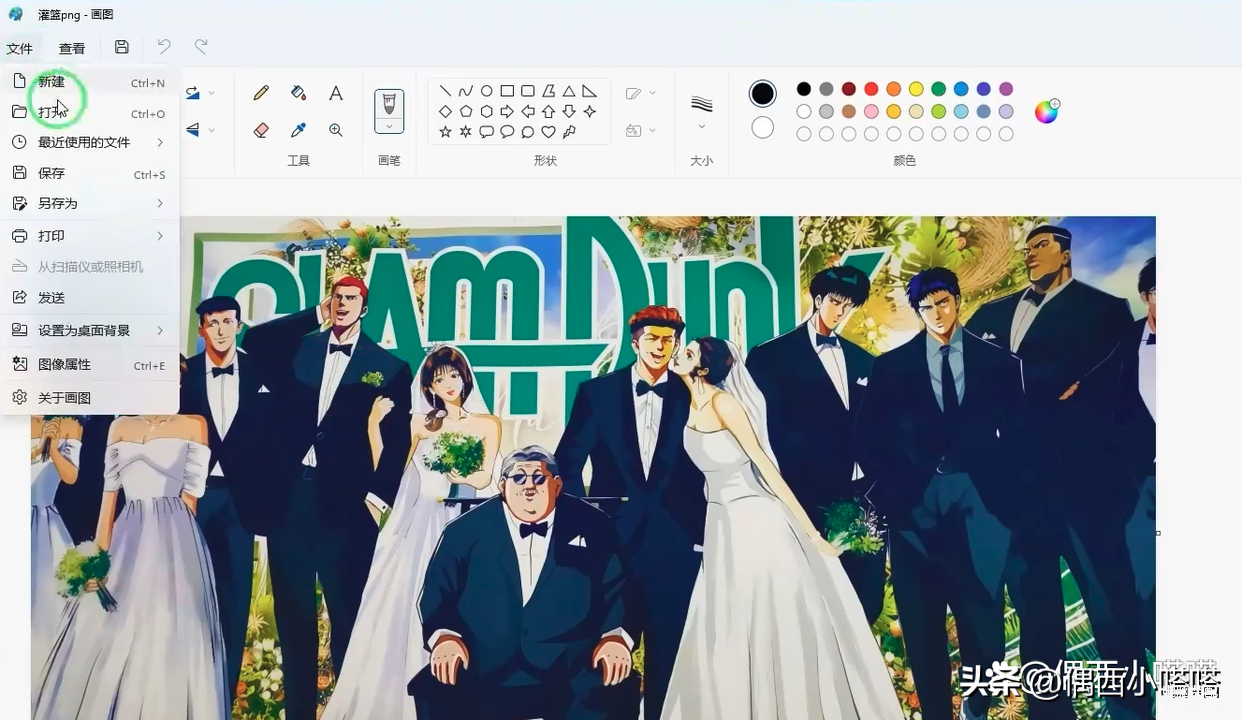Viewport: 1242px width, 720px height.
Task: Choose the Four-point star shape
Action: [x=590, y=111]
